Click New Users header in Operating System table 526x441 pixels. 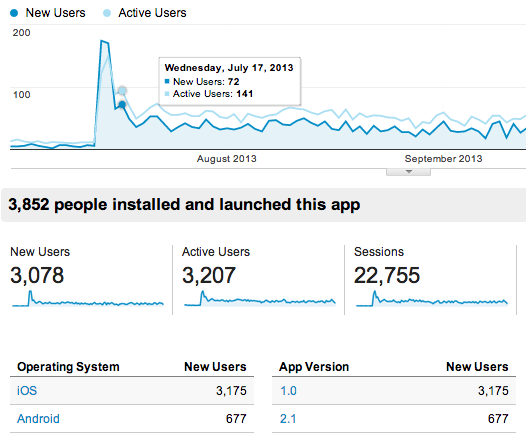click(x=215, y=367)
